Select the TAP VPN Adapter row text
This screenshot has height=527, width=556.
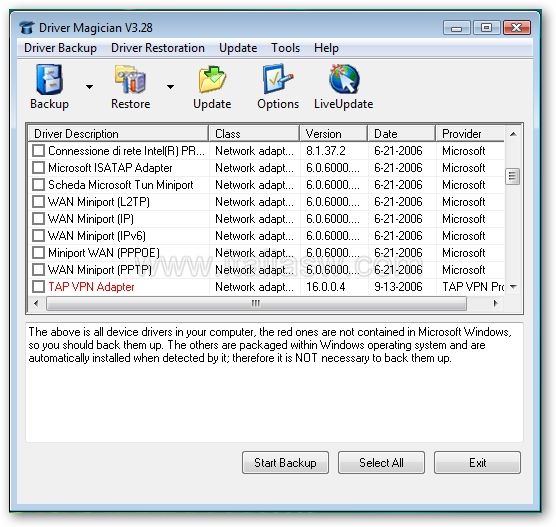pyautogui.click(x=91, y=287)
